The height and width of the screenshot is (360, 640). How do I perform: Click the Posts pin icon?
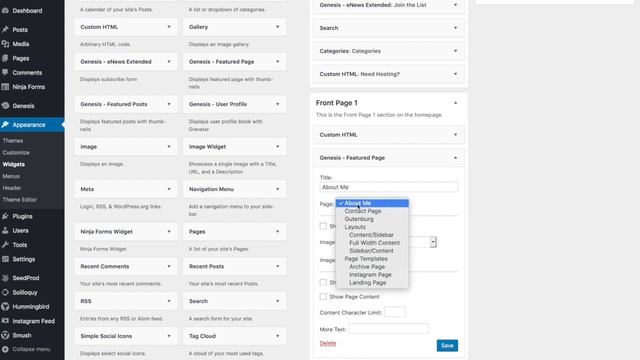pos(5,29)
